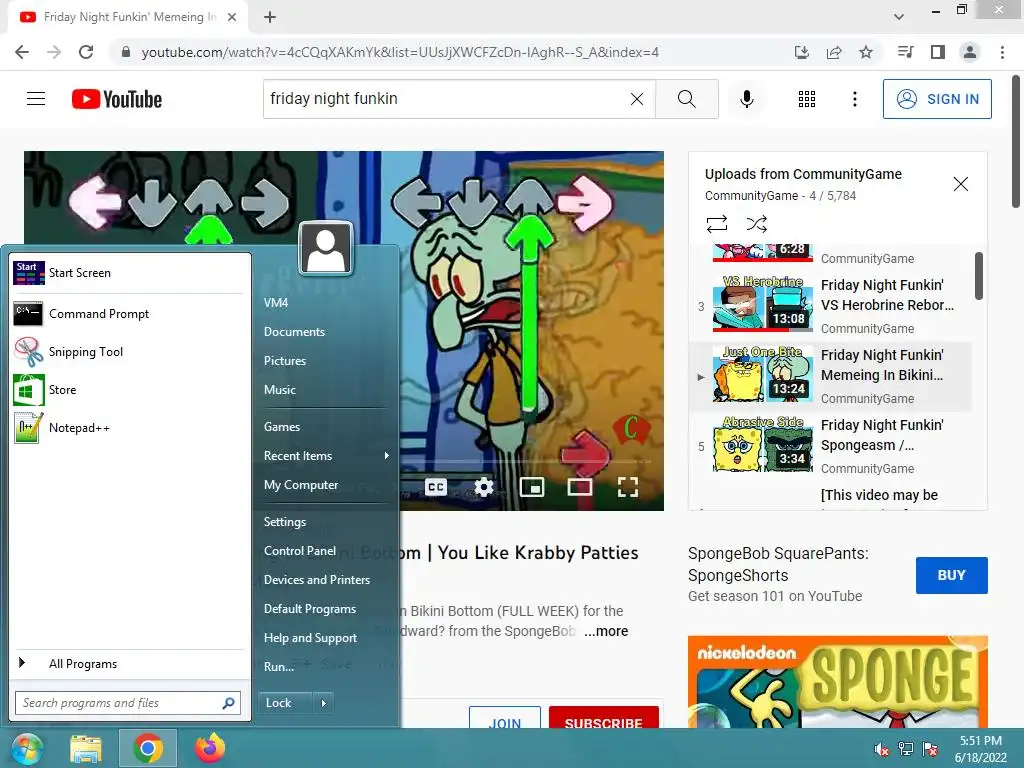
Task: Toggle playlist loop
Action: click(716, 224)
